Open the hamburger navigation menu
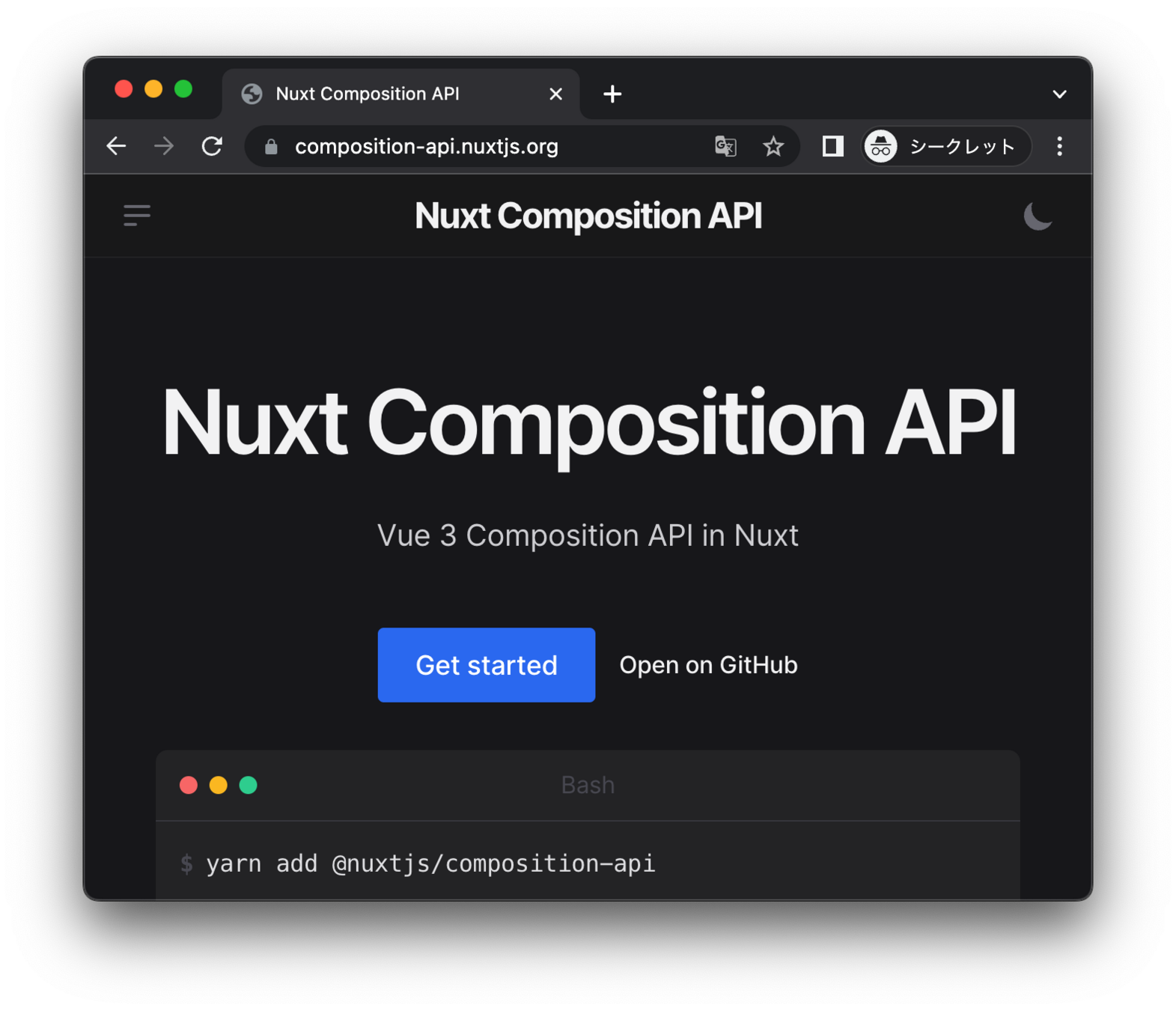 [x=137, y=216]
